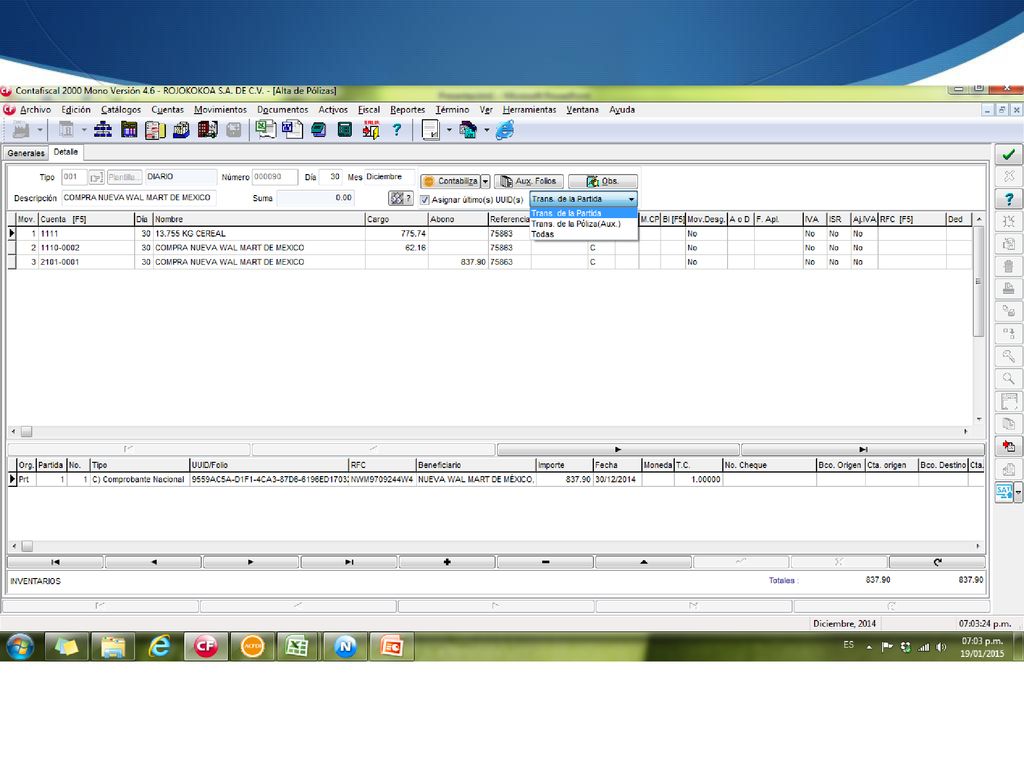Image resolution: width=1024 pixels, height=768 pixels.
Task: Switch to the Generales tab
Action: point(26,153)
